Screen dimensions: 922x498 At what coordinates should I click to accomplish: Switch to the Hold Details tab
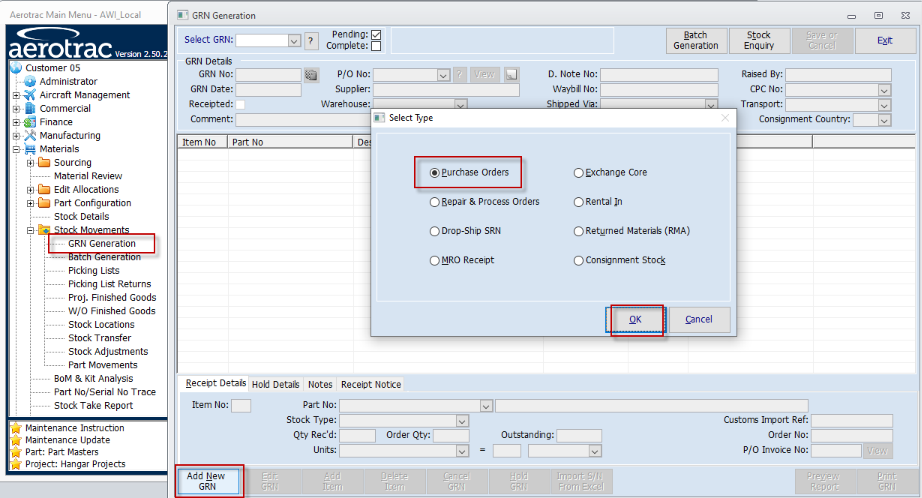[275, 385]
